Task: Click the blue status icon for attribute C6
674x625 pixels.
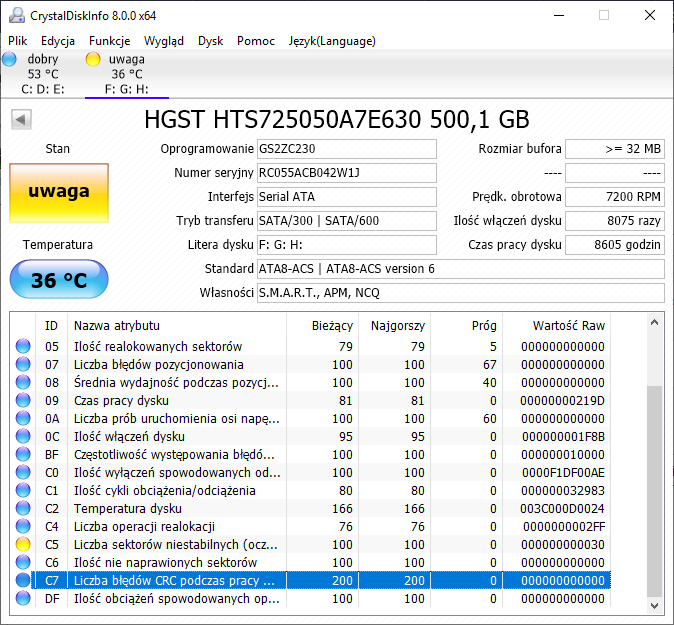Action: point(23,562)
